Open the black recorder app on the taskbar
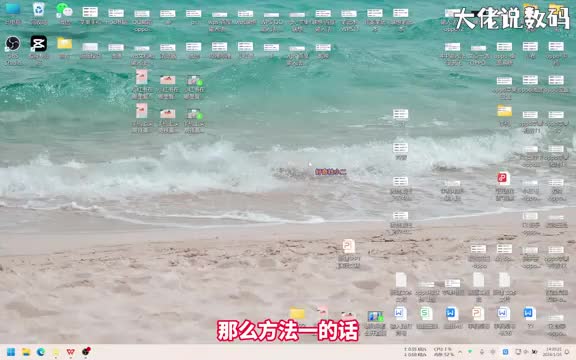Image resolution: width=576 pixels, height=360 pixels. coord(86,352)
